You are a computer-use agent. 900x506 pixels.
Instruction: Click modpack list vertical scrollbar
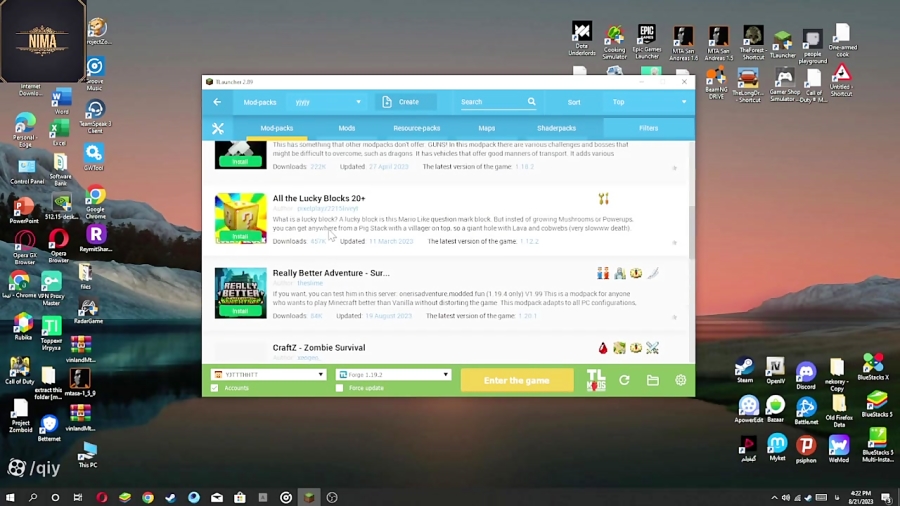click(x=691, y=232)
